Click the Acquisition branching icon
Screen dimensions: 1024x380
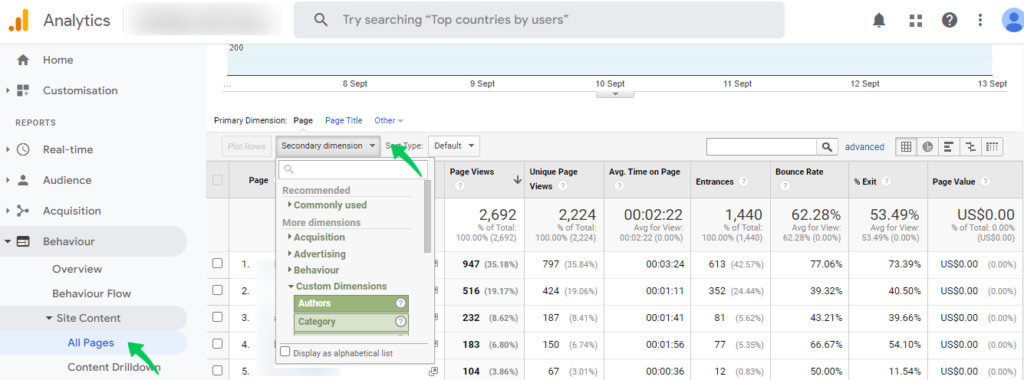point(23,211)
